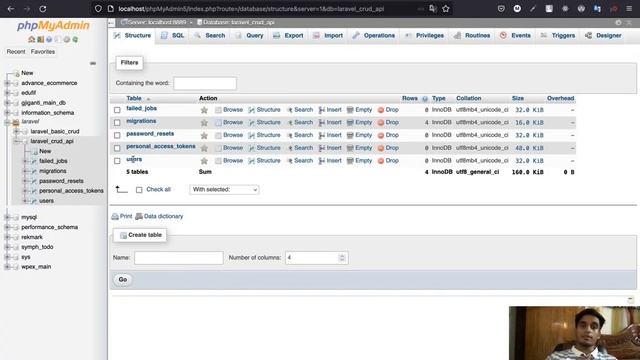The height and width of the screenshot is (360, 640).
Task: Tick the personal_access_tokens checkbox
Action: [117, 148]
